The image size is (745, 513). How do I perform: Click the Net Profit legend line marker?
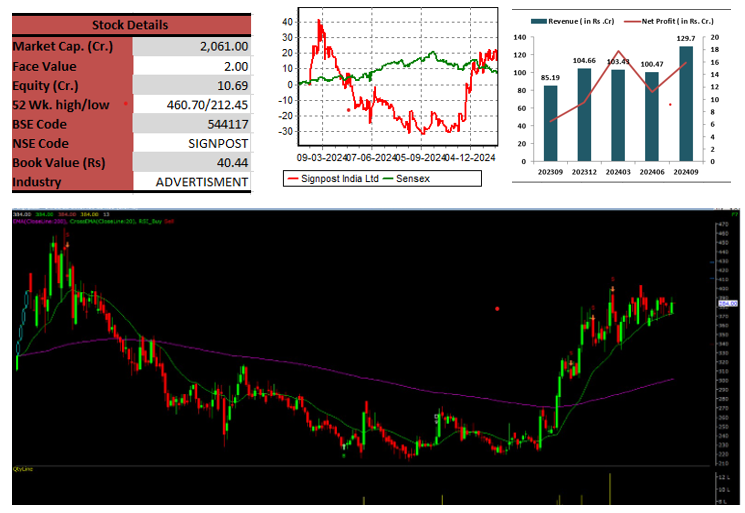tap(632, 21)
